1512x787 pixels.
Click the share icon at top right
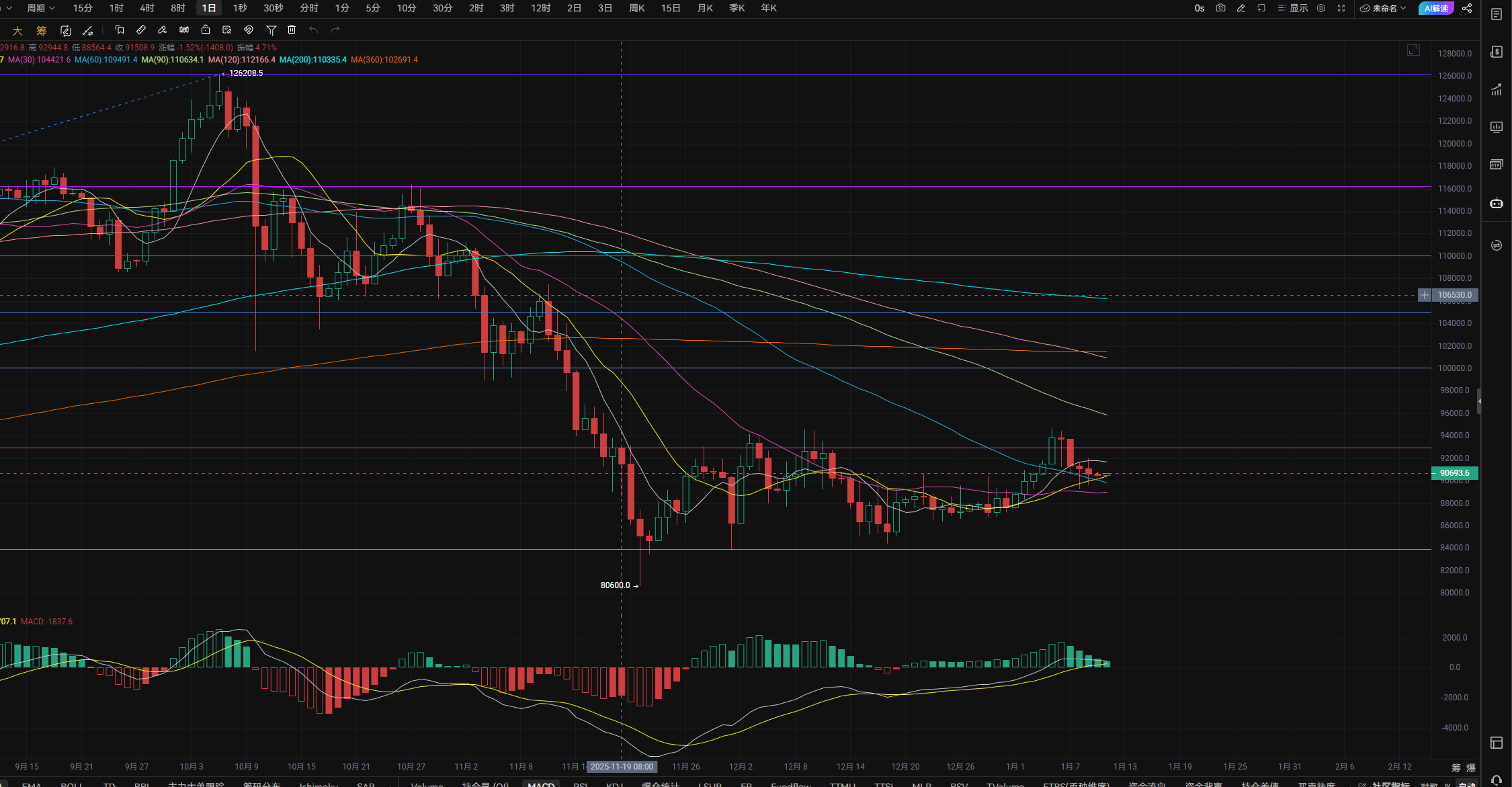tap(1467, 8)
